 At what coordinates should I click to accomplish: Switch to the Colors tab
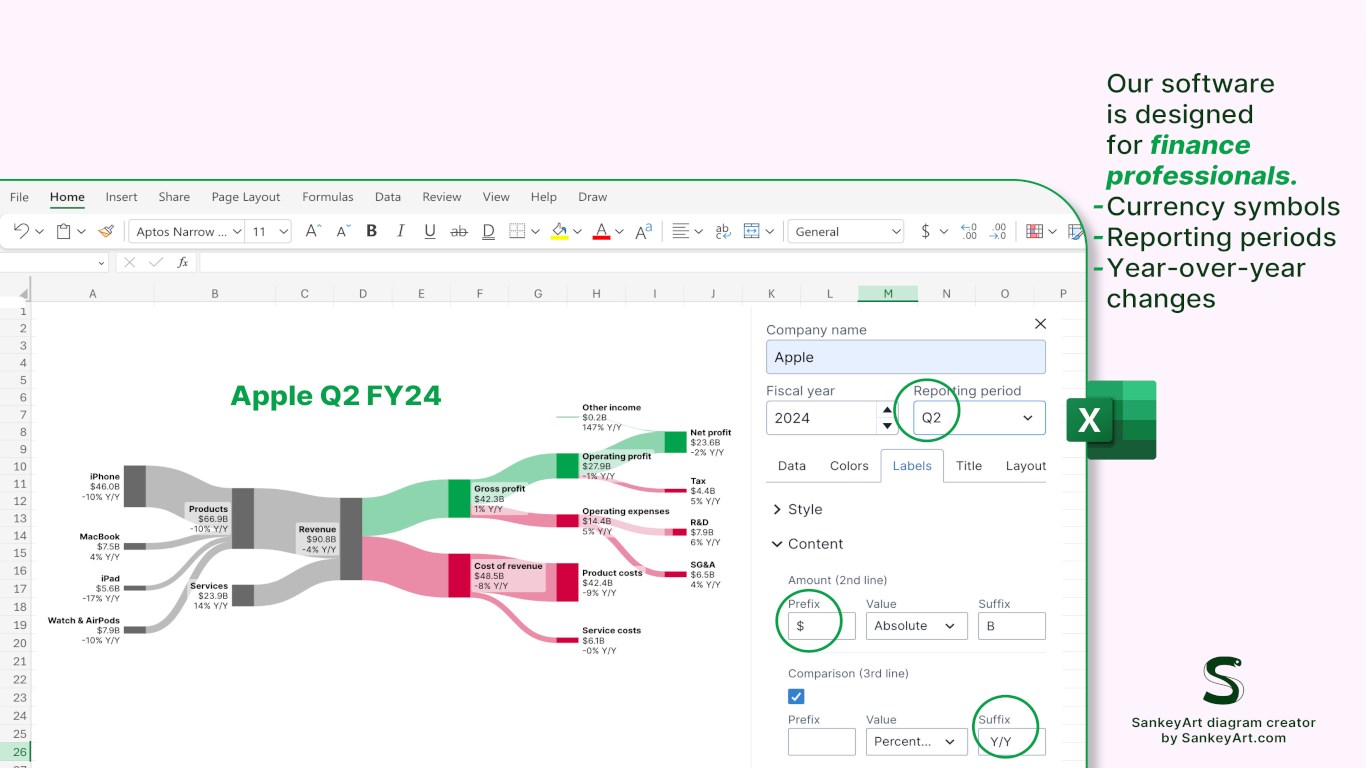pyautogui.click(x=849, y=466)
